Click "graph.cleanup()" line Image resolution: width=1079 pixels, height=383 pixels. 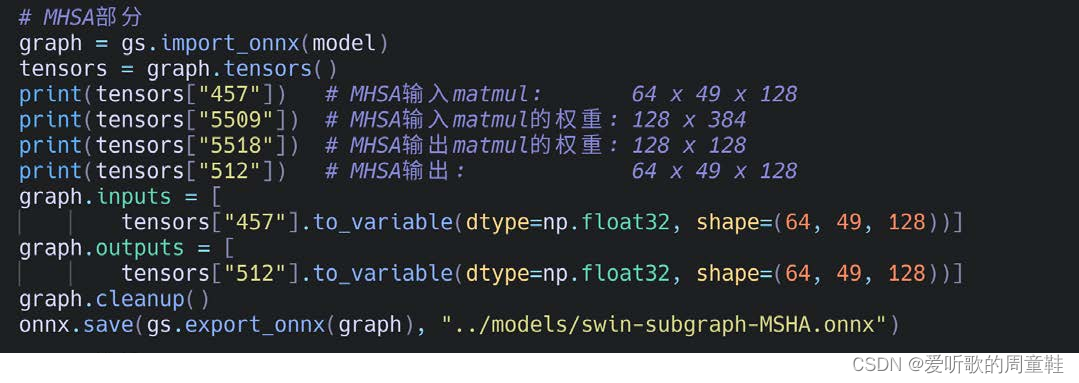point(114,299)
